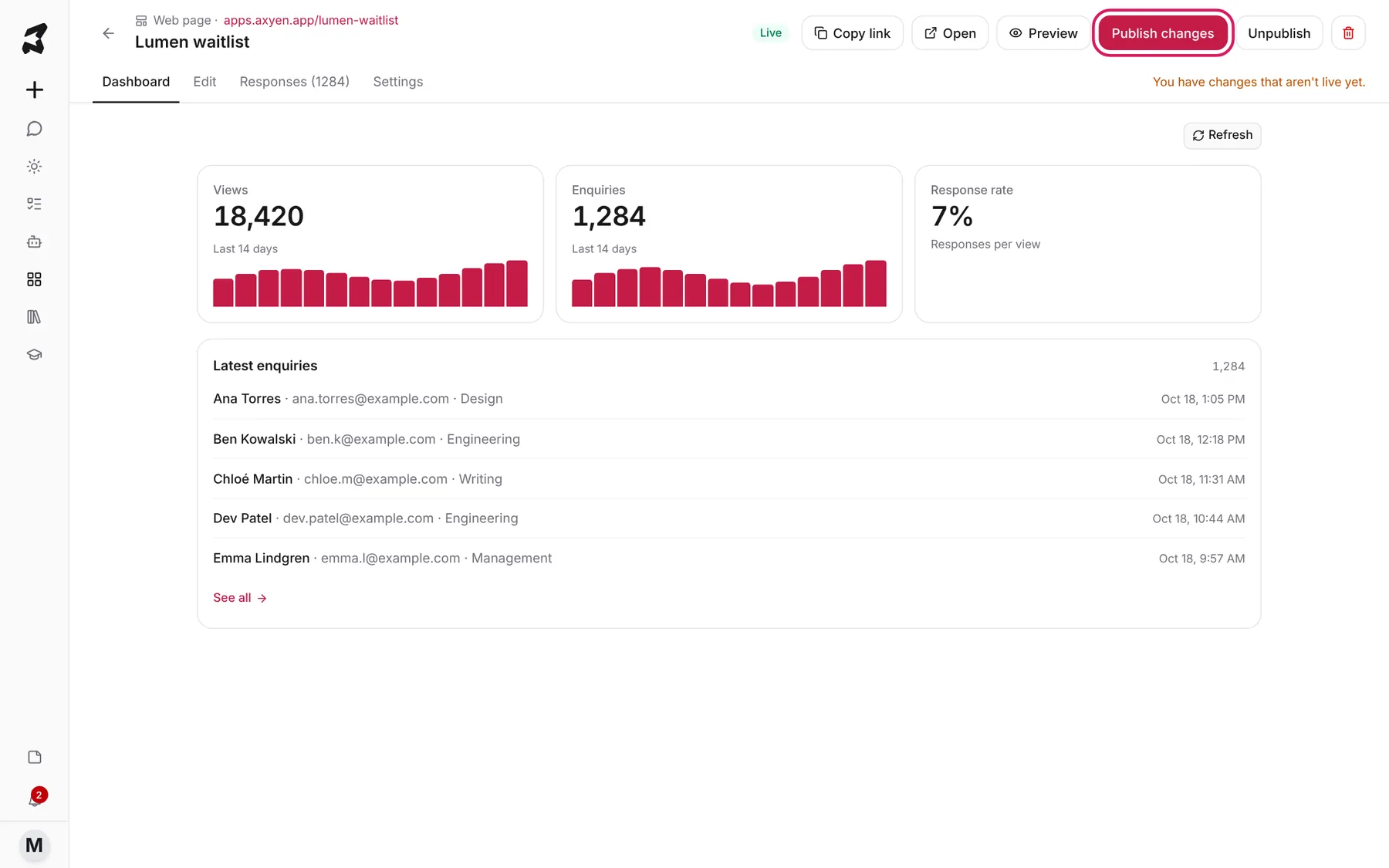
Task: Refresh the dashboard data
Action: pos(1222,135)
